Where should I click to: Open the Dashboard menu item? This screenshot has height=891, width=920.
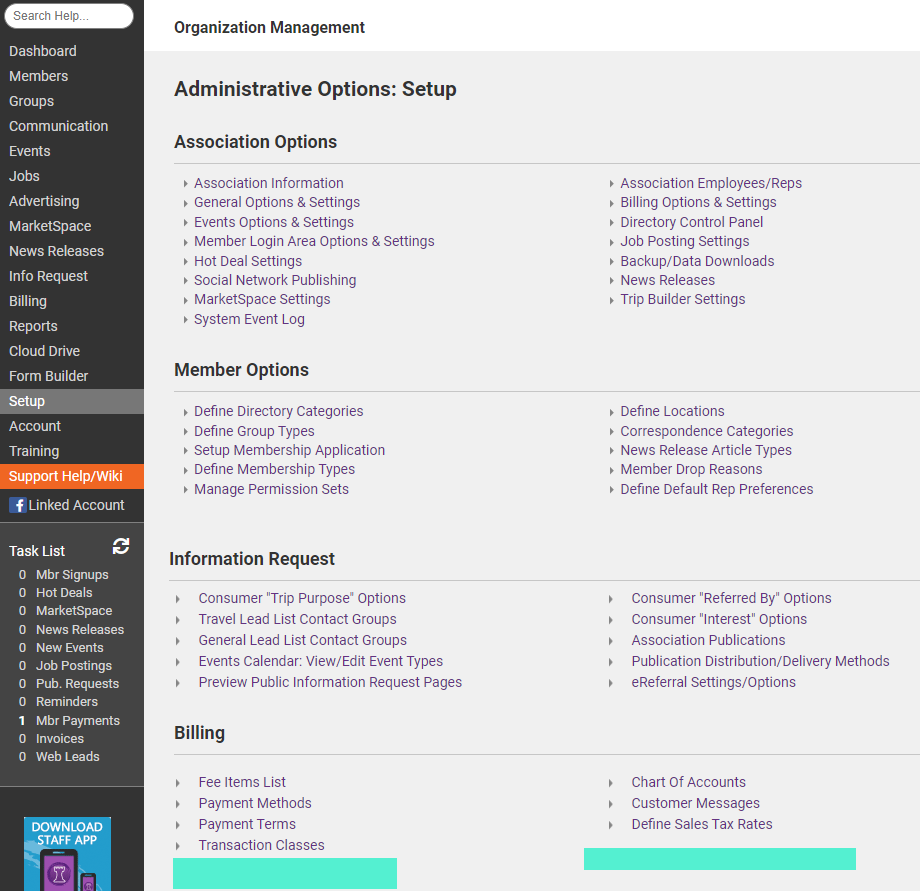43,51
